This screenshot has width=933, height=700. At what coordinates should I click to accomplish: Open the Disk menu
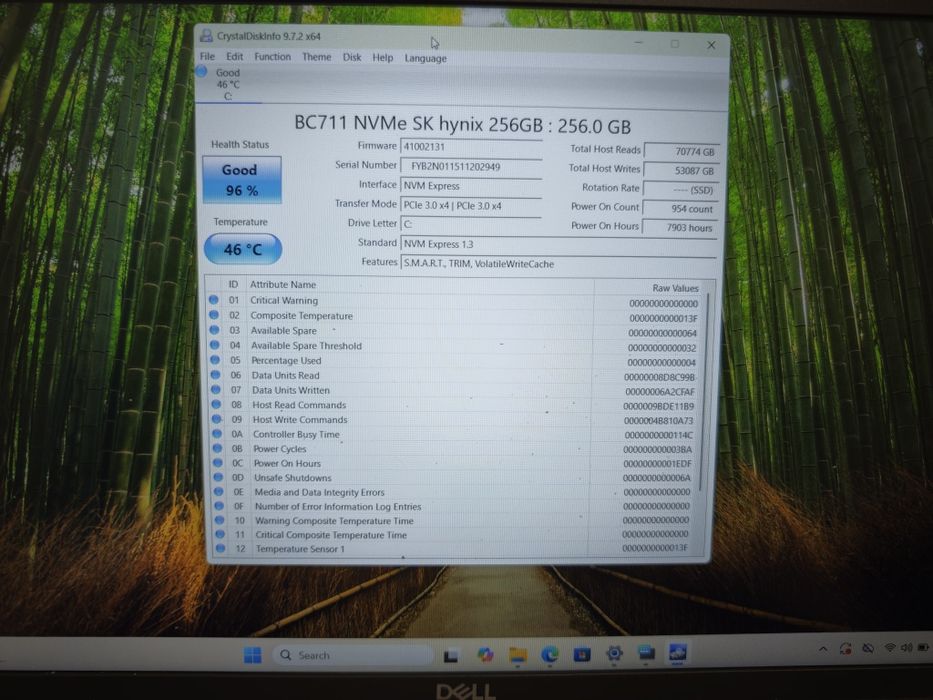coord(352,57)
